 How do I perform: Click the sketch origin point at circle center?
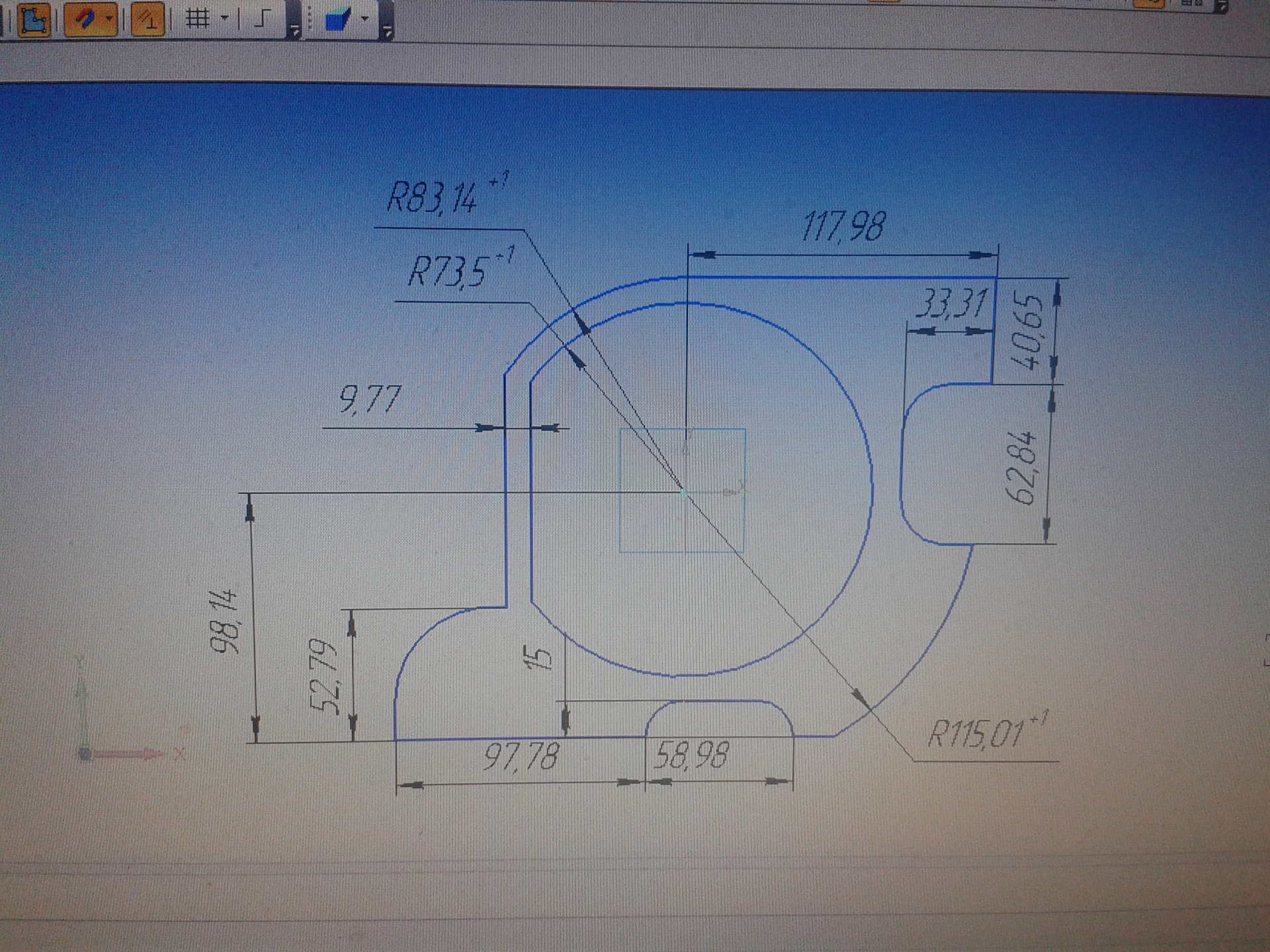(684, 492)
